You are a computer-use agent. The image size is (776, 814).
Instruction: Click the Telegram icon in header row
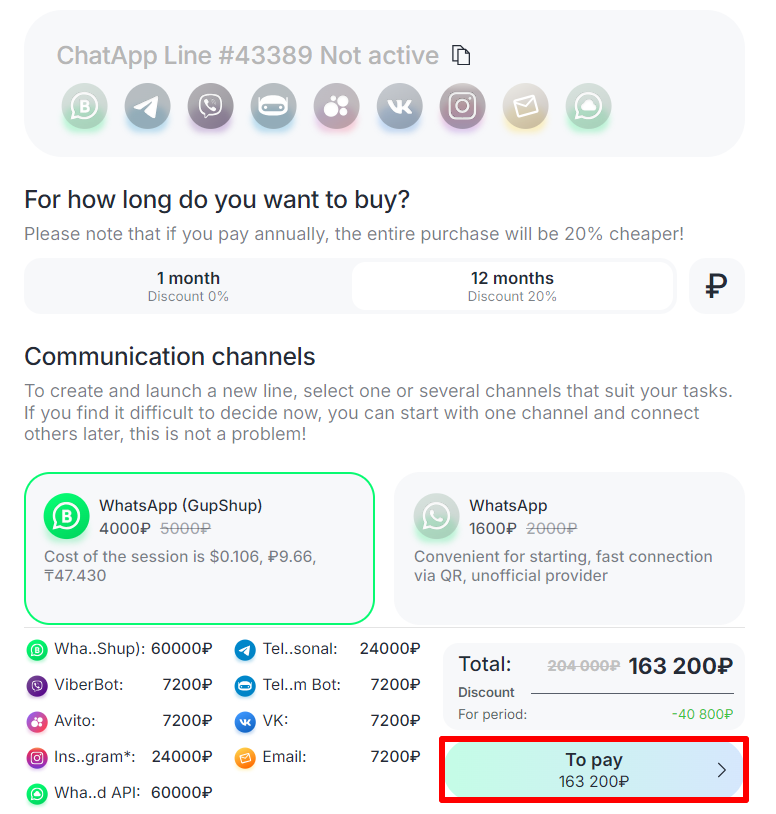pyautogui.click(x=148, y=107)
